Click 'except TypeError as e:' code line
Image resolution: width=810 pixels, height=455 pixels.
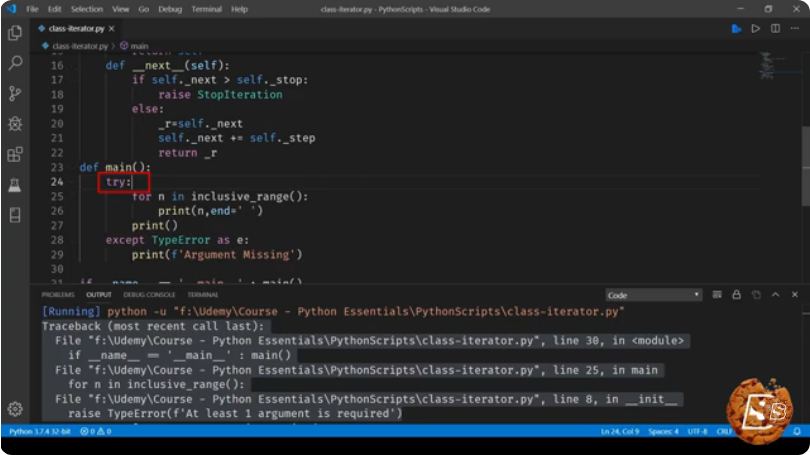pos(177,240)
